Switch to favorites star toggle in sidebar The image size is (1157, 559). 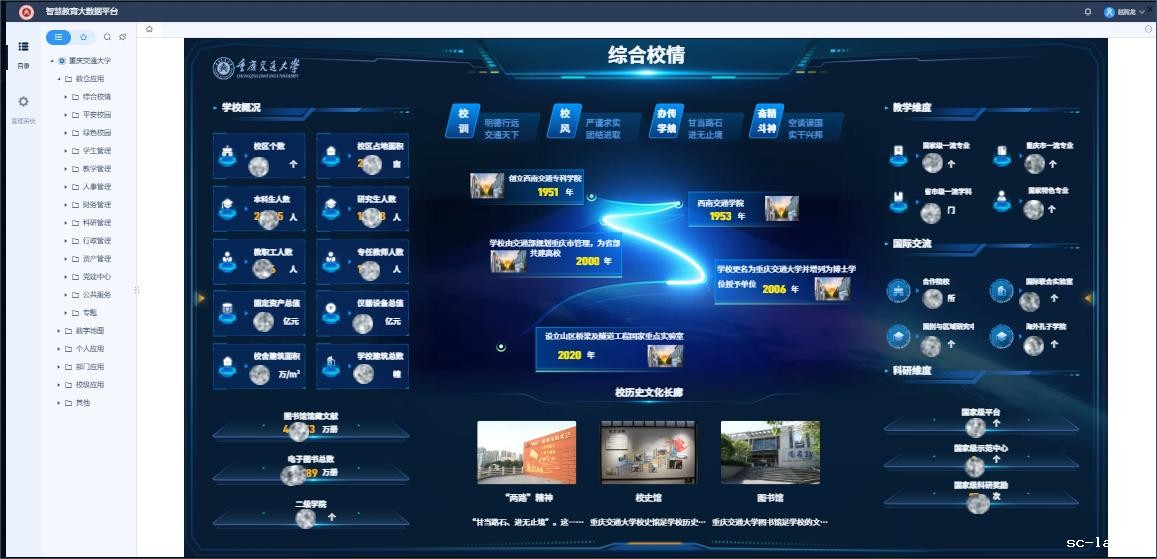[x=83, y=37]
